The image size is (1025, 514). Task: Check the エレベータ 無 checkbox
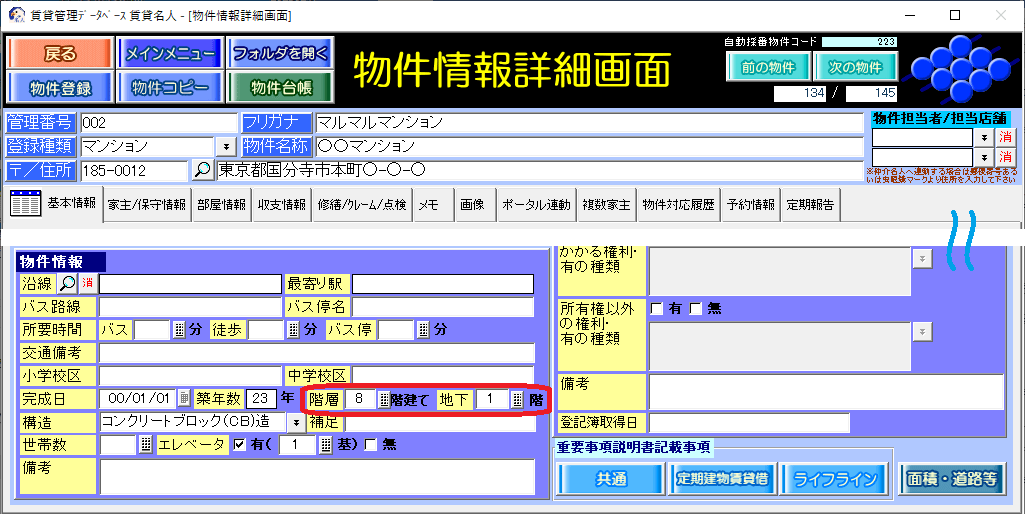(x=372, y=445)
